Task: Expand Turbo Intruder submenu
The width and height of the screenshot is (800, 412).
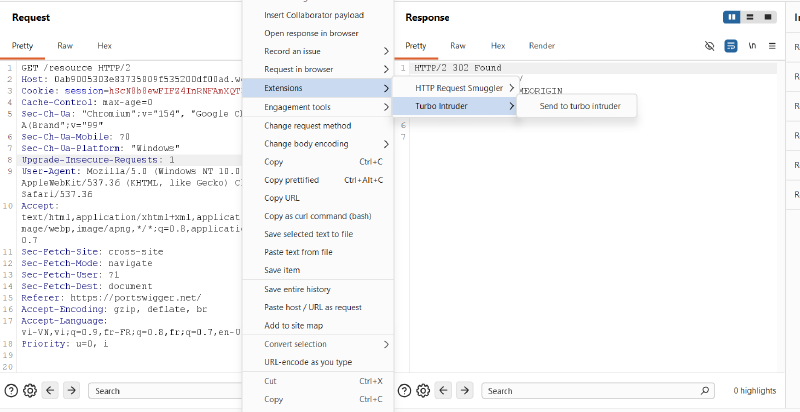Action: coord(455,106)
